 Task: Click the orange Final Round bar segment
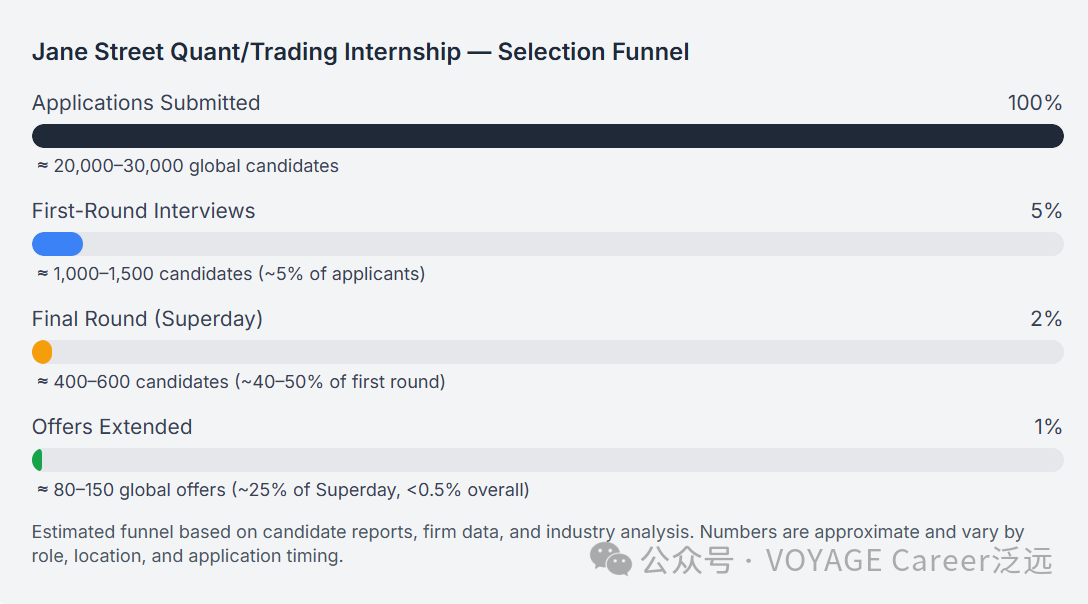pos(42,352)
